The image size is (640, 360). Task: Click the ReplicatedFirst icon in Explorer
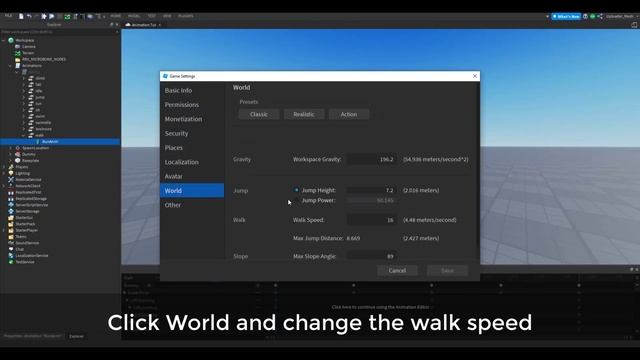click(11, 192)
